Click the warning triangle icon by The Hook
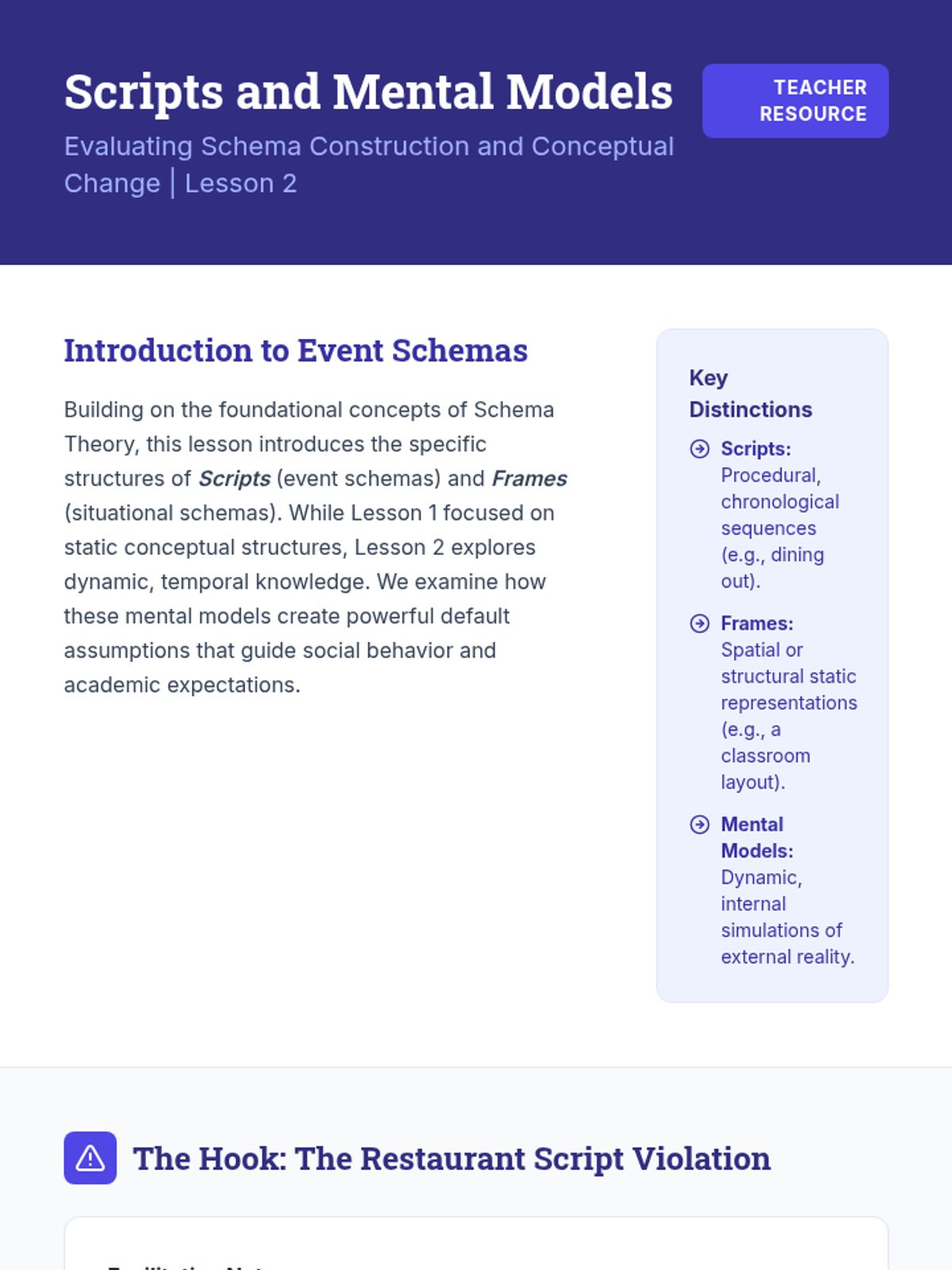The height and width of the screenshot is (1270, 952). pos(90,1158)
